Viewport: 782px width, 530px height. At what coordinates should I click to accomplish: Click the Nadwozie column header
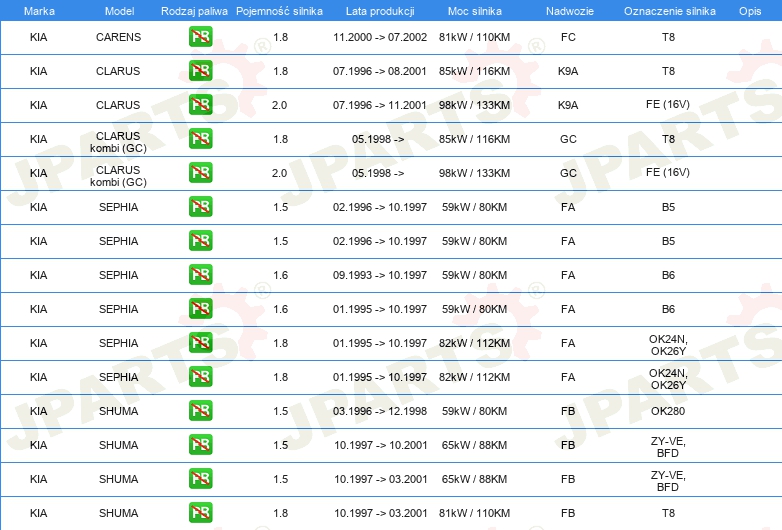point(570,11)
